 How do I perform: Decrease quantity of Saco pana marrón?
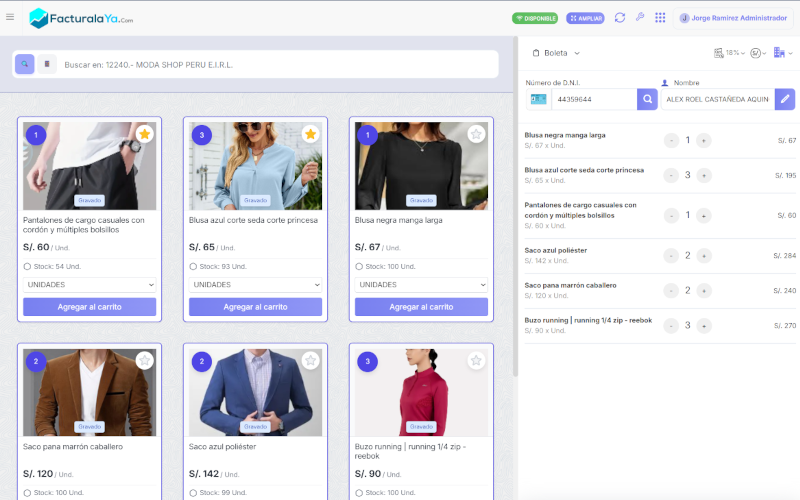(x=671, y=291)
